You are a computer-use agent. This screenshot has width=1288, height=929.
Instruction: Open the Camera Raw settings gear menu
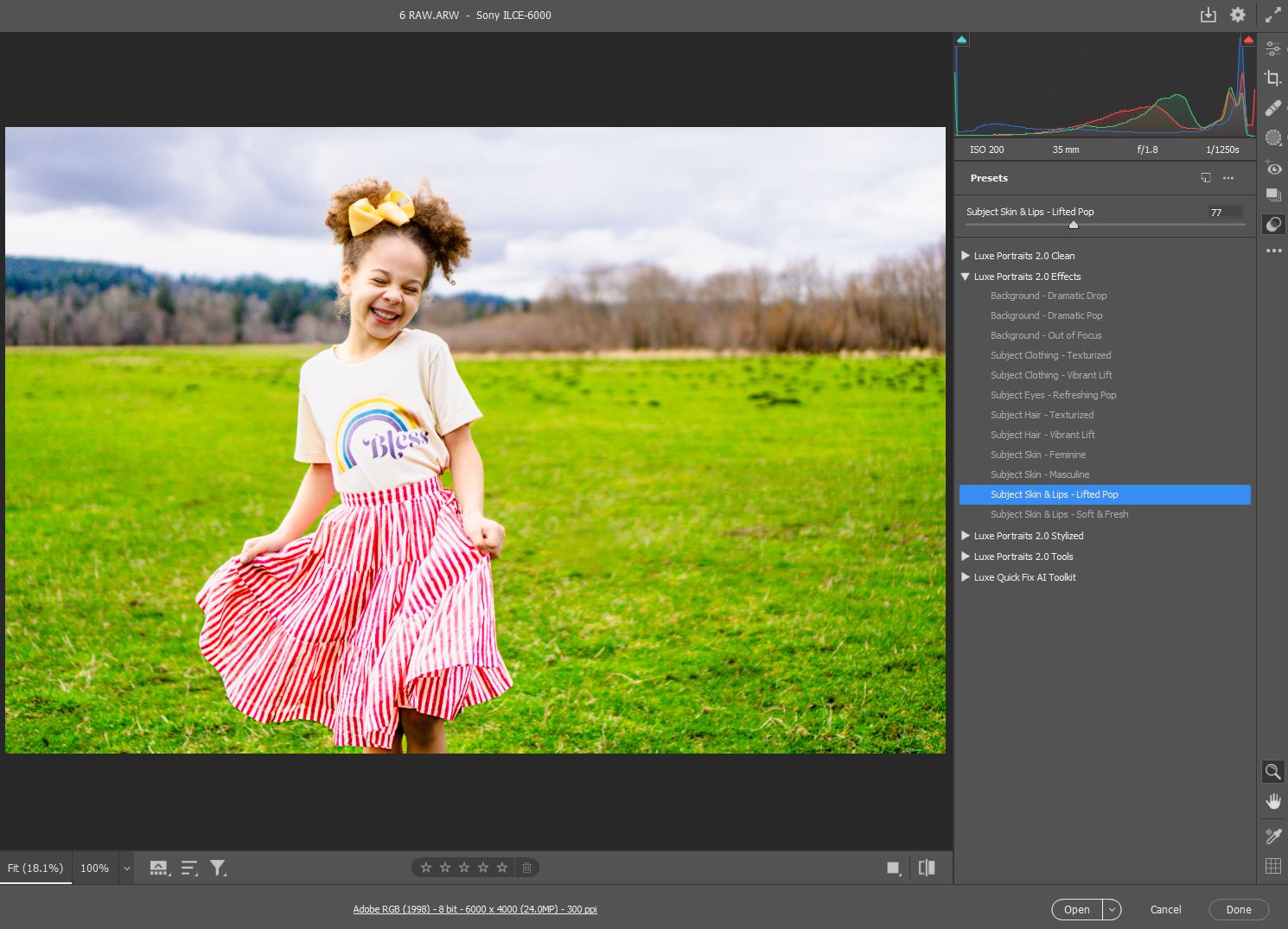1237,15
